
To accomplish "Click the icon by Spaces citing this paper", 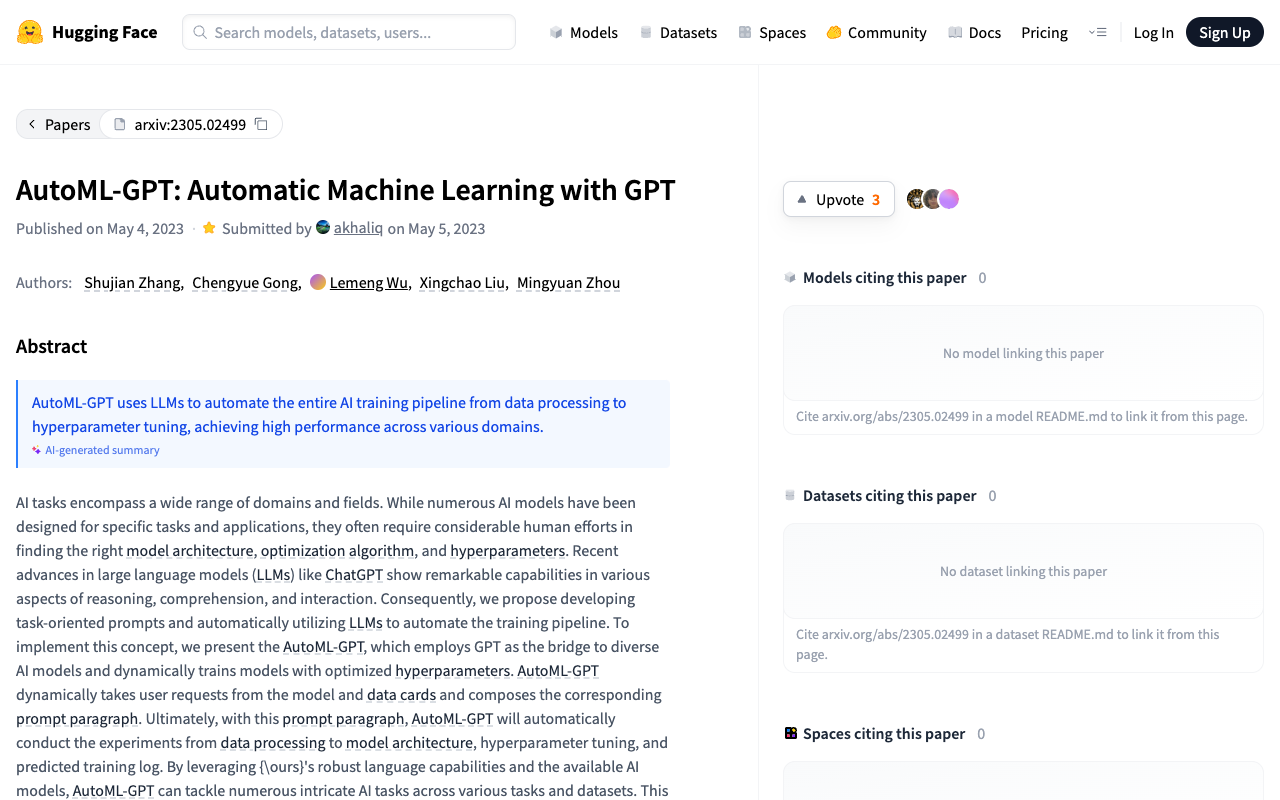I will (790, 733).
